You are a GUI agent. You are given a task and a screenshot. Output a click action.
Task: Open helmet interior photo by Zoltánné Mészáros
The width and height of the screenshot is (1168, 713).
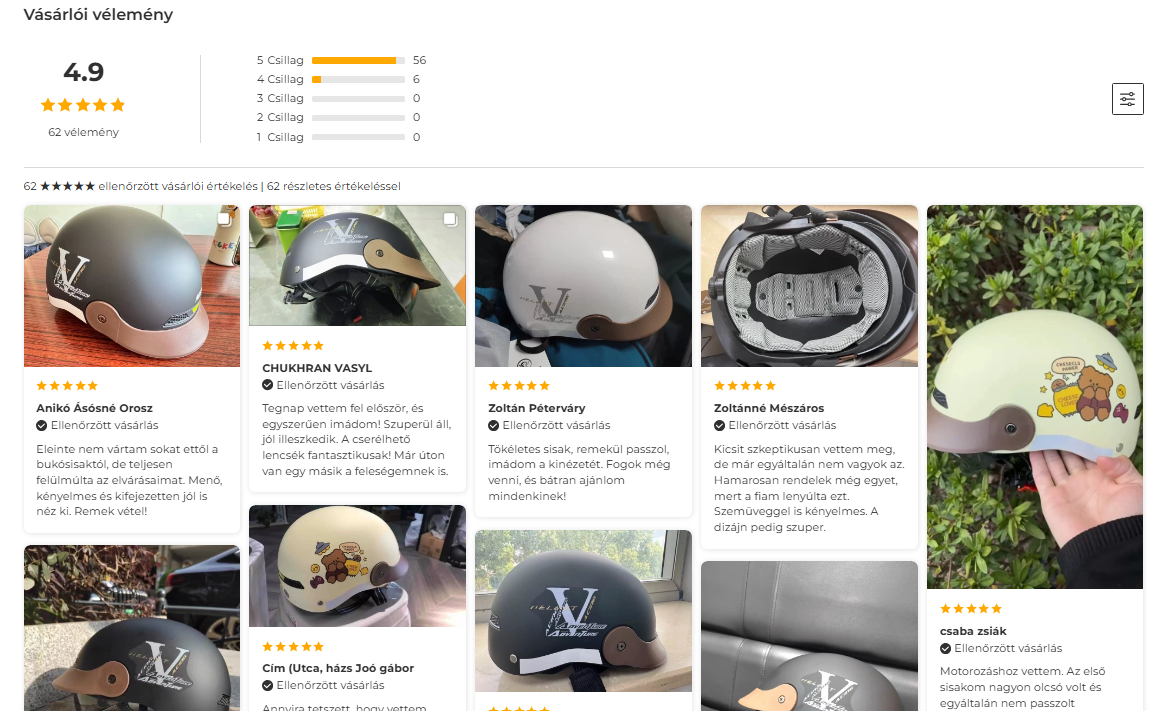[x=809, y=286]
